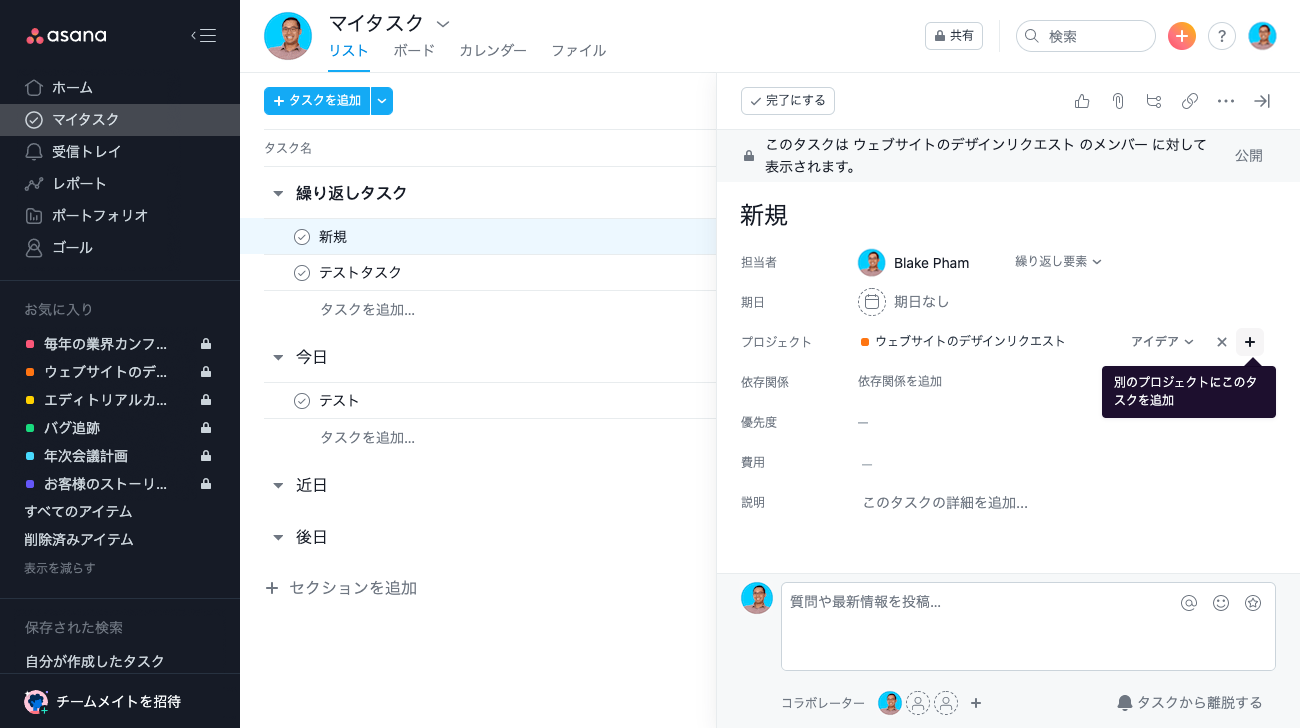Open the dropdown arrow beside タスクを追加
Viewport: 1300px width, 728px height.
point(382,101)
